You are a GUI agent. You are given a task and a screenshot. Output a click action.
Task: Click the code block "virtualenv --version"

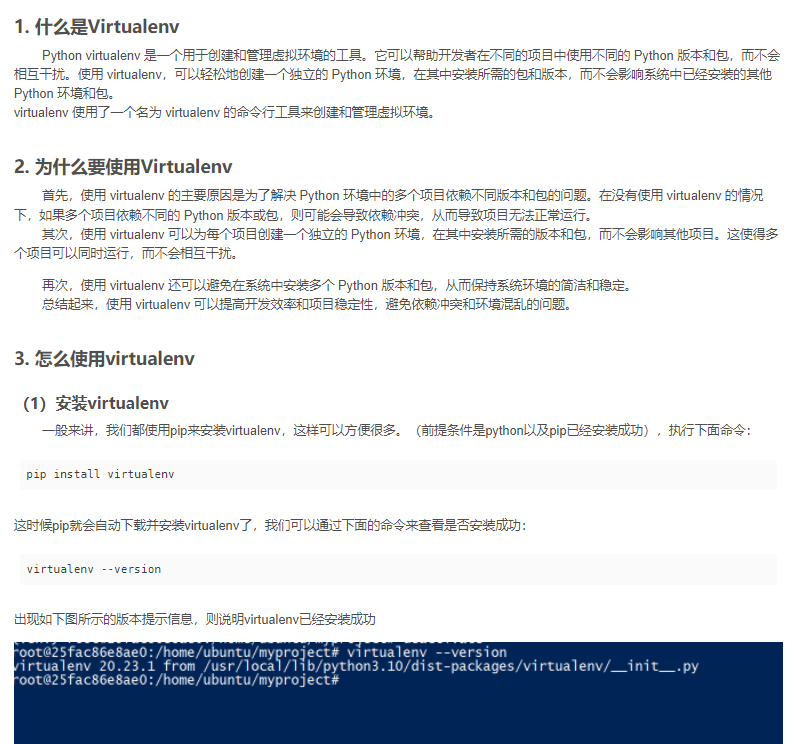[x=398, y=569]
